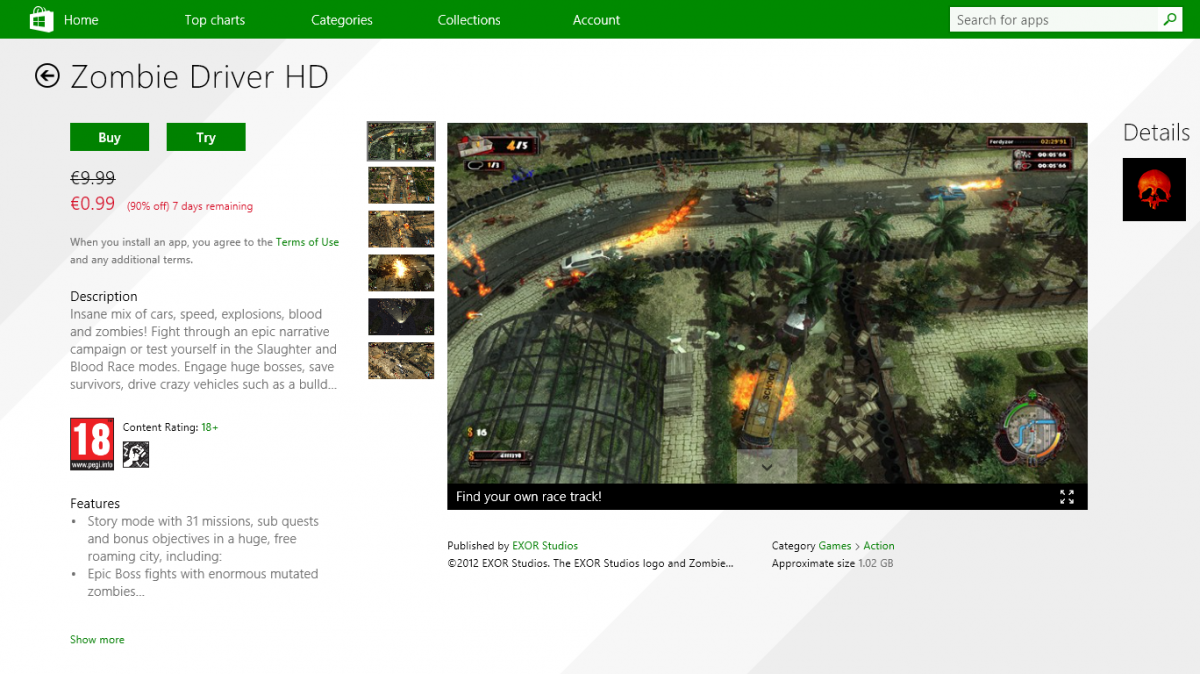Open Top charts
This screenshot has height=674, width=1200.
tap(214, 20)
